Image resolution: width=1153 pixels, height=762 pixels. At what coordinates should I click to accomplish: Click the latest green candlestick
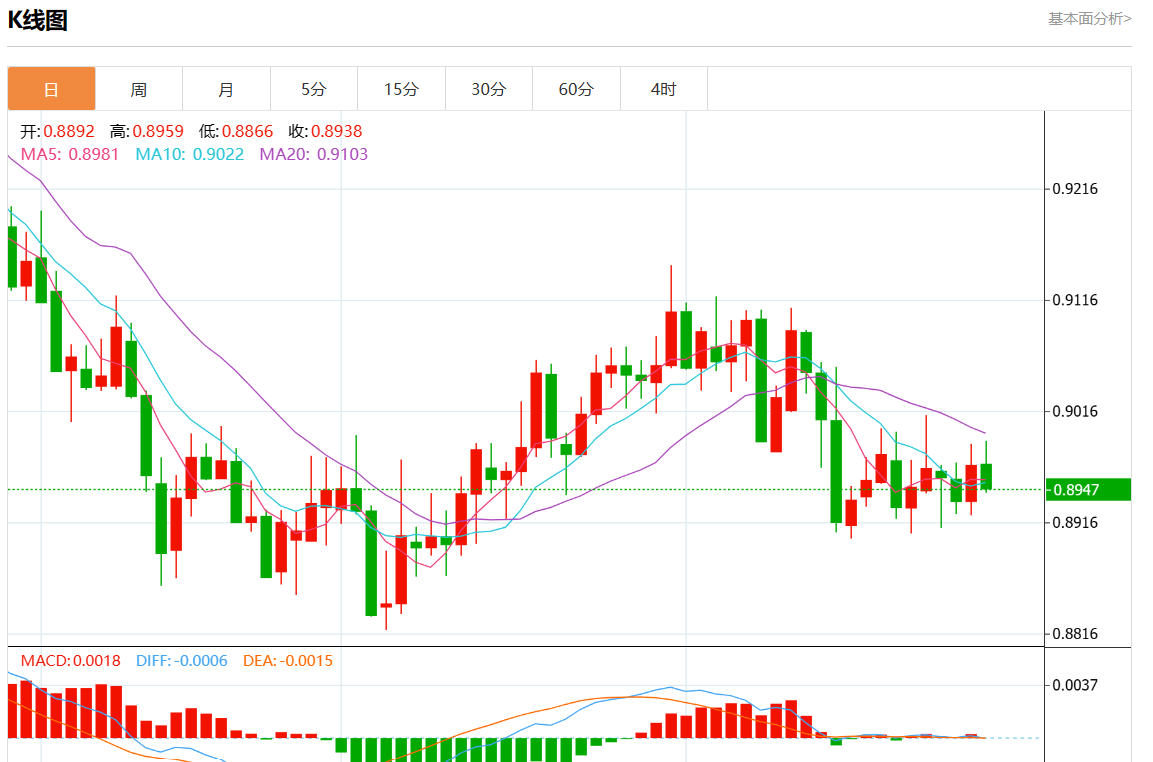tap(986, 477)
